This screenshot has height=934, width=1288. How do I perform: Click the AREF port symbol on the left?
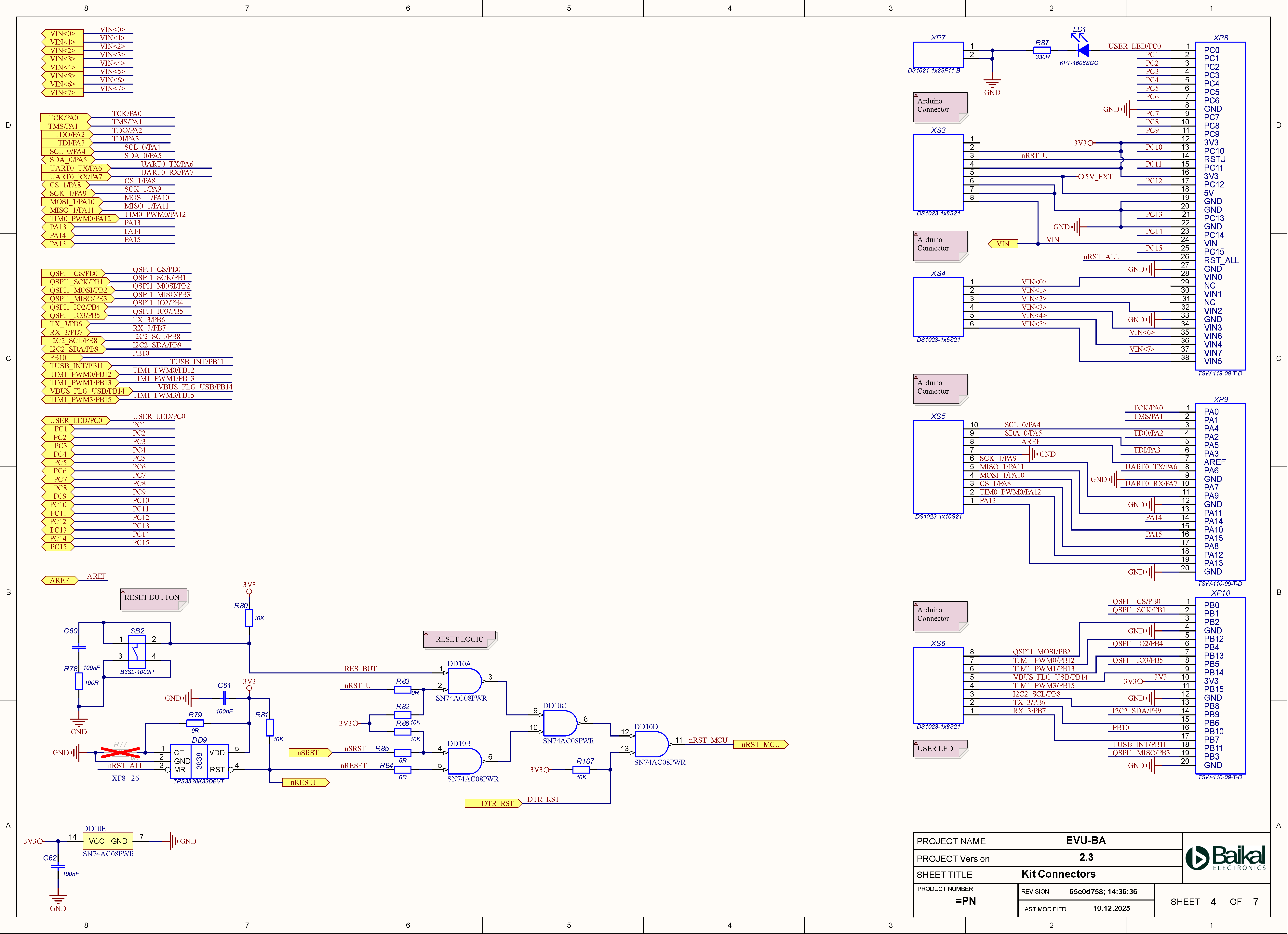tap(60, 581)
